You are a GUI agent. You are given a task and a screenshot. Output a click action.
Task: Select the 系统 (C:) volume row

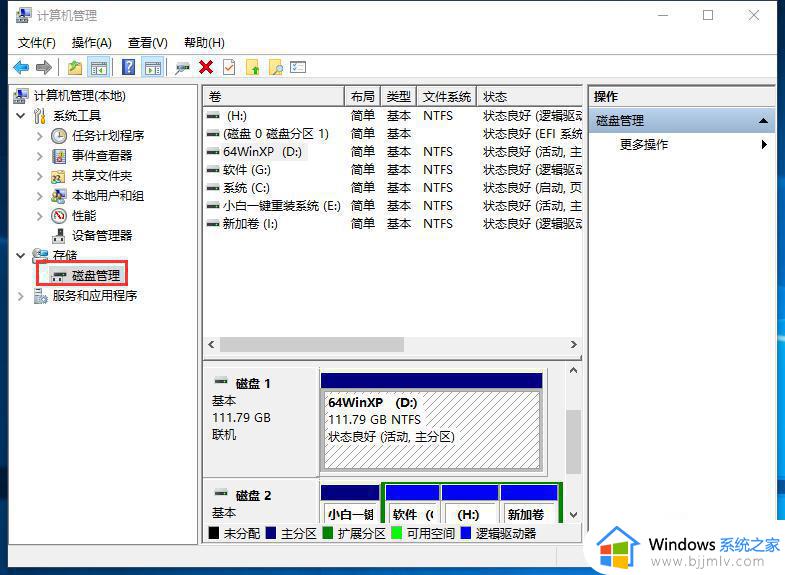(x=393, y=188)
